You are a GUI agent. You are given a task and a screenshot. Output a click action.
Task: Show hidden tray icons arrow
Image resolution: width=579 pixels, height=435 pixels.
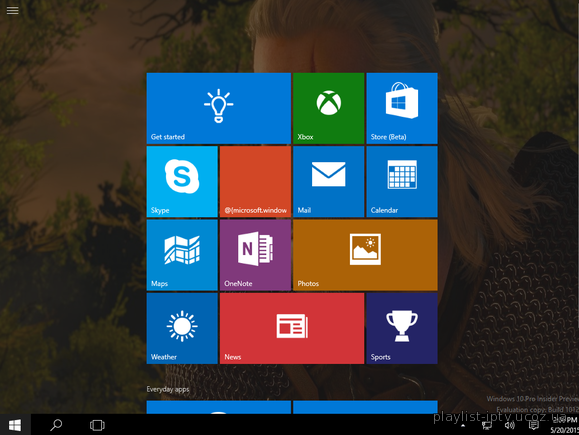(463, 425)
